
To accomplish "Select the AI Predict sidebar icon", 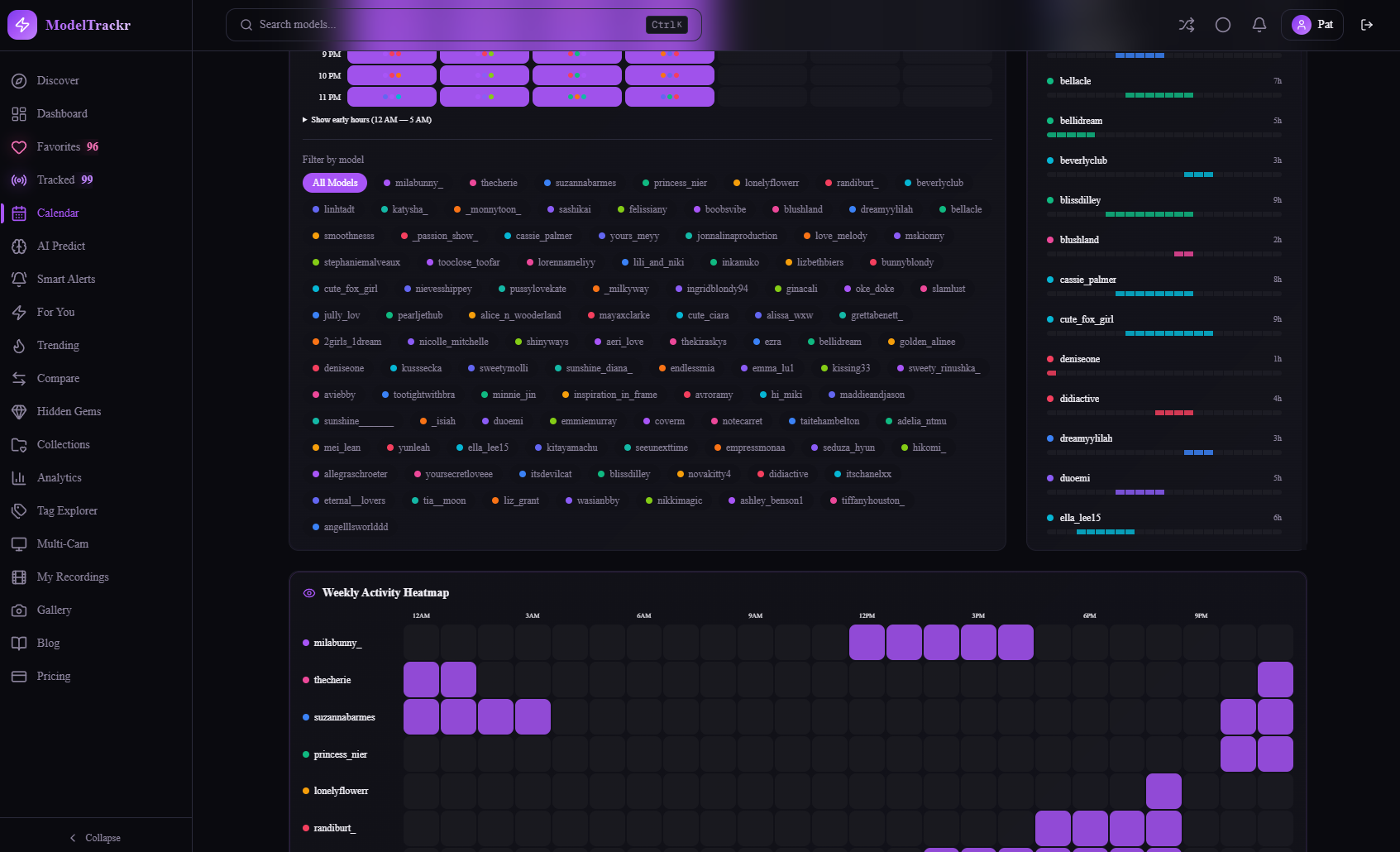I will 20,246.
